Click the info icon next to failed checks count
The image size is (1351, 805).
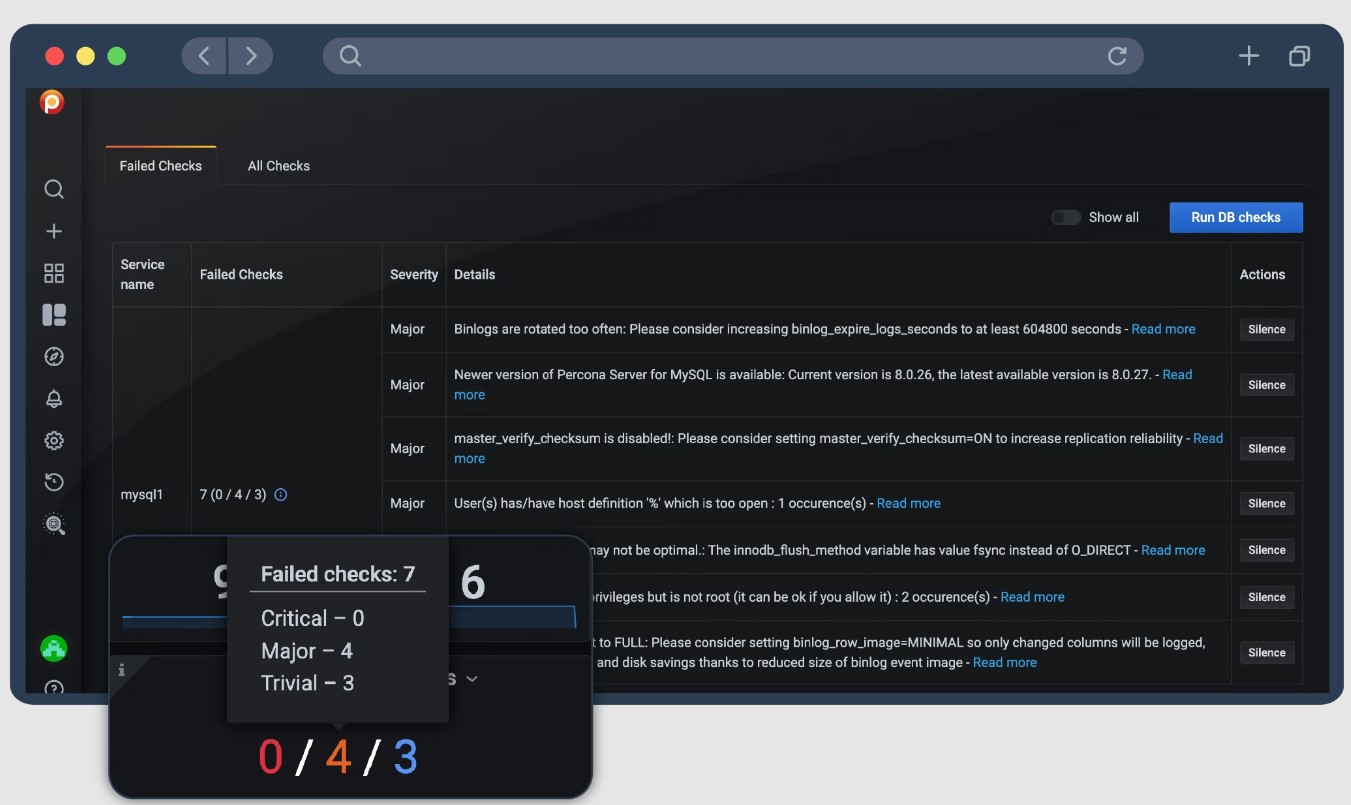coord(281,493)
